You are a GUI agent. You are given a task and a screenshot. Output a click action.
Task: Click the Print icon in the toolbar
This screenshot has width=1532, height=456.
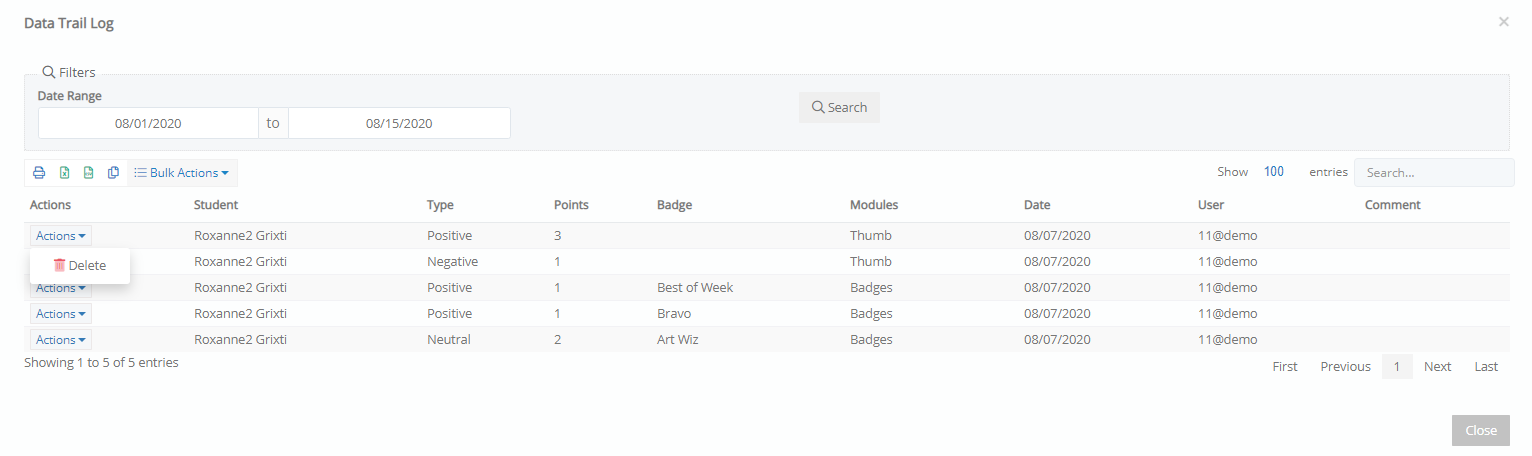tap(39, 173)
